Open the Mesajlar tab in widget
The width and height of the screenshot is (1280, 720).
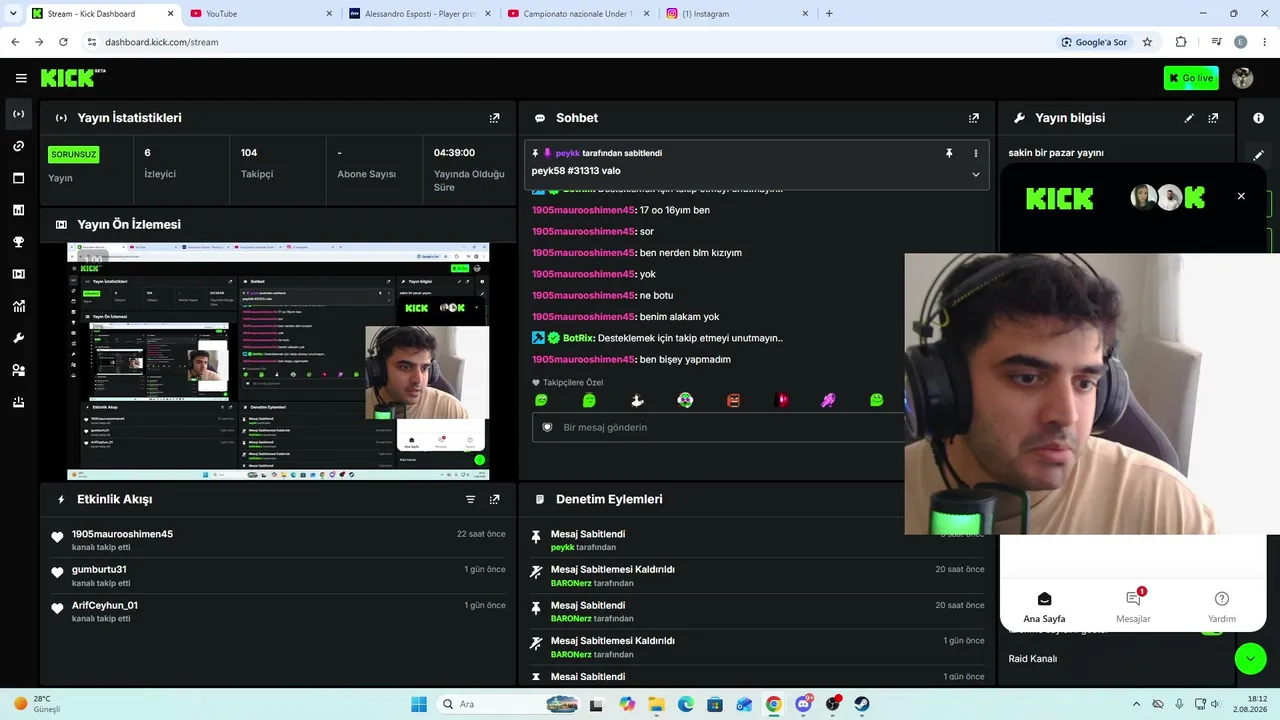pos(1133,606)
